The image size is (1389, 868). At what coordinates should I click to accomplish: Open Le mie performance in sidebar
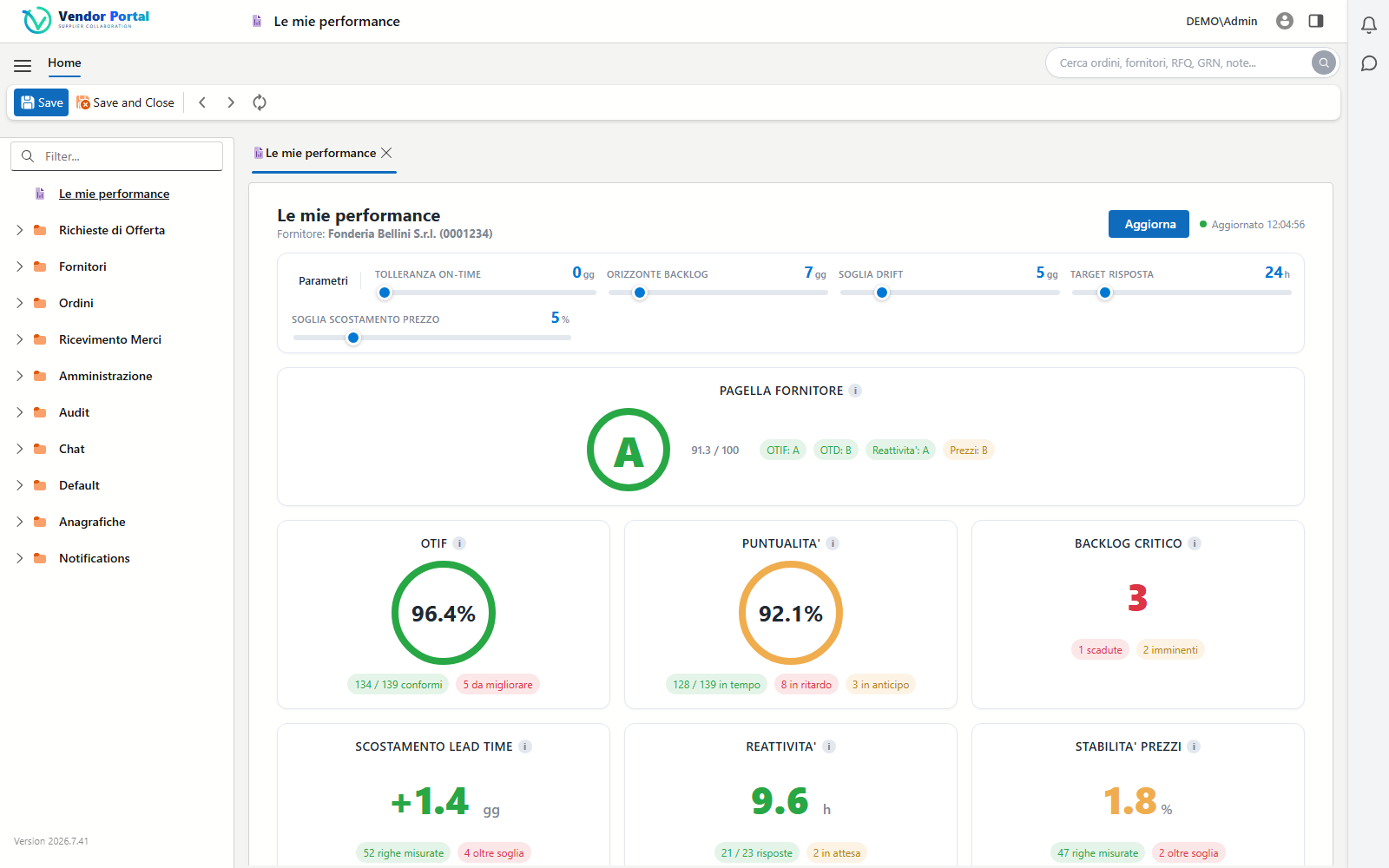[114, 194]
